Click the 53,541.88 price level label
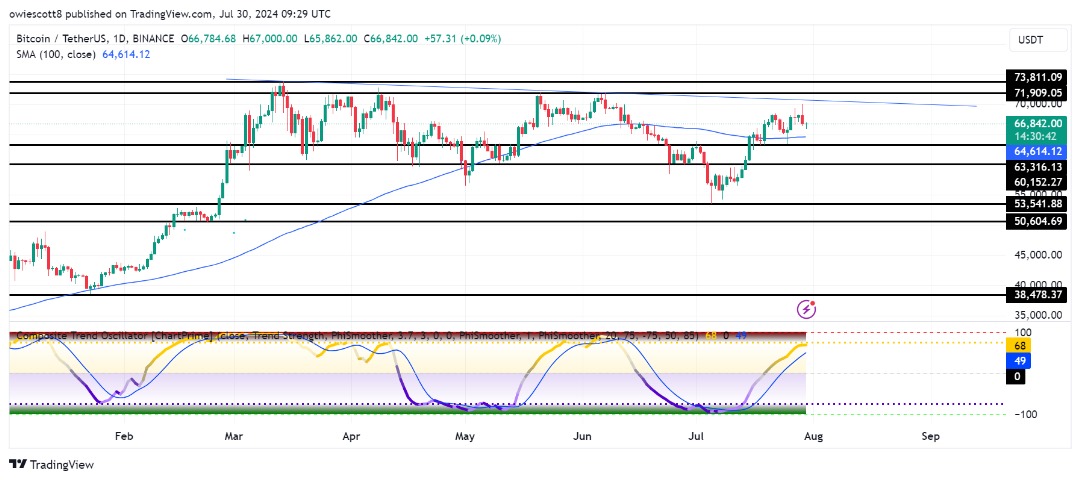The width and height of the screenshot is (1080, 480). tap(1037, 204)
